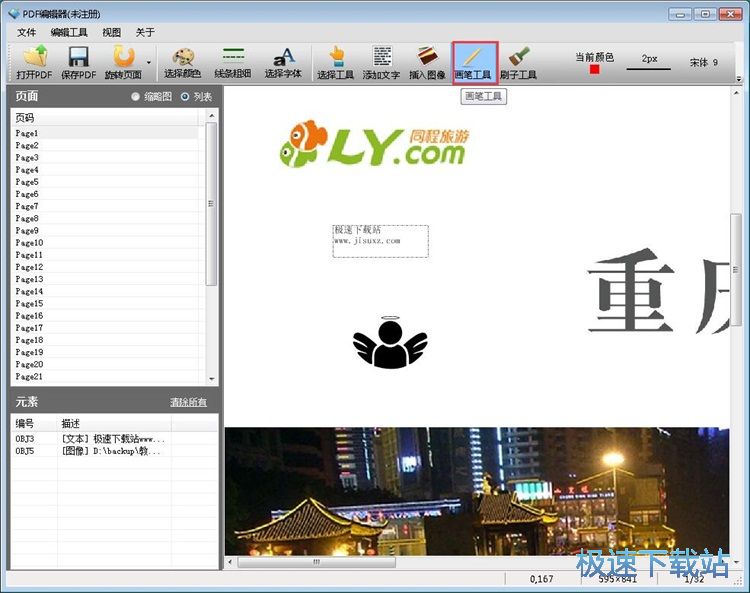Click page list scroll up arrow
This screenshot has width=750, height=593.
point(211,115)
